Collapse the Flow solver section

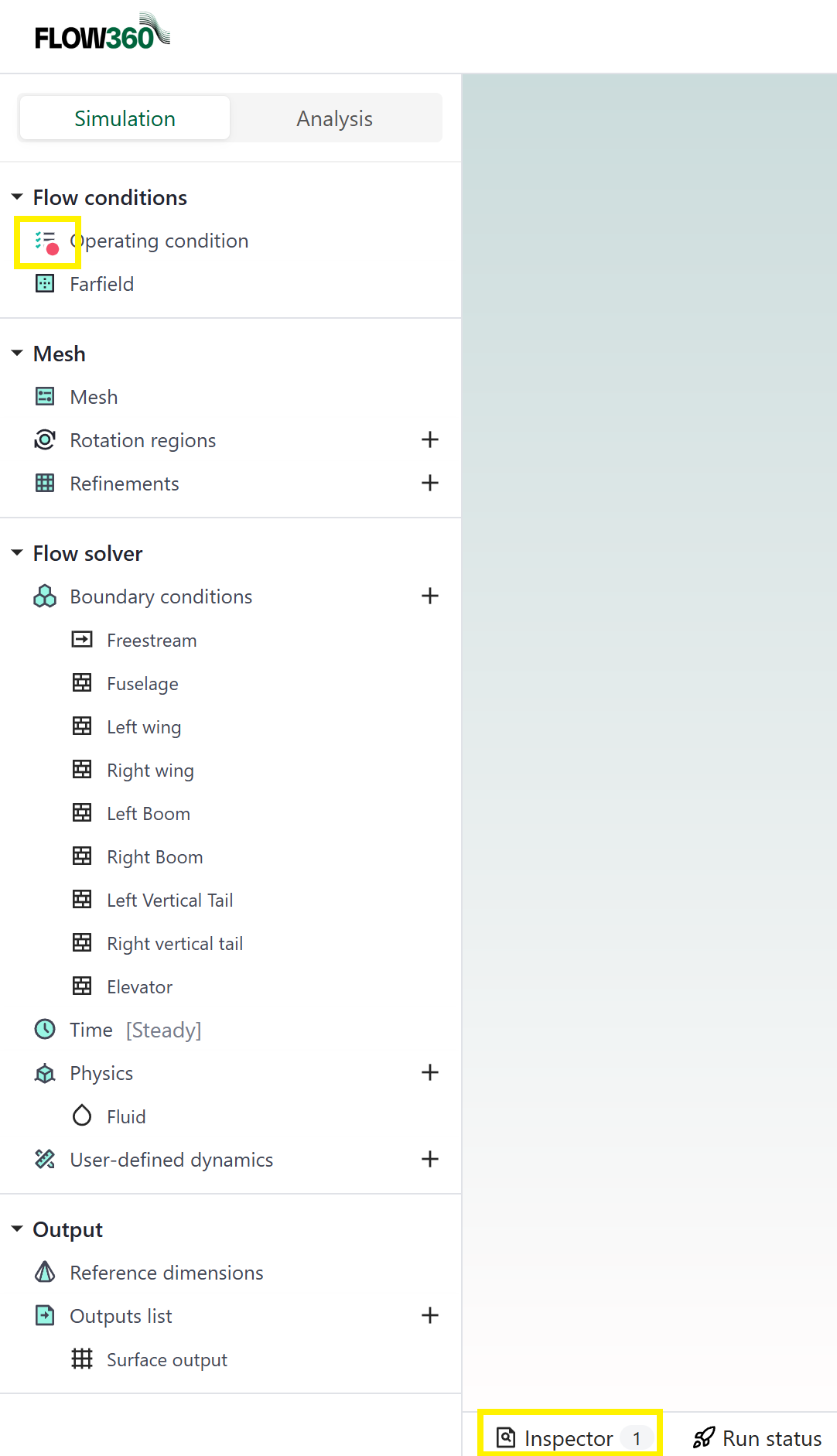tap(17, 553)
